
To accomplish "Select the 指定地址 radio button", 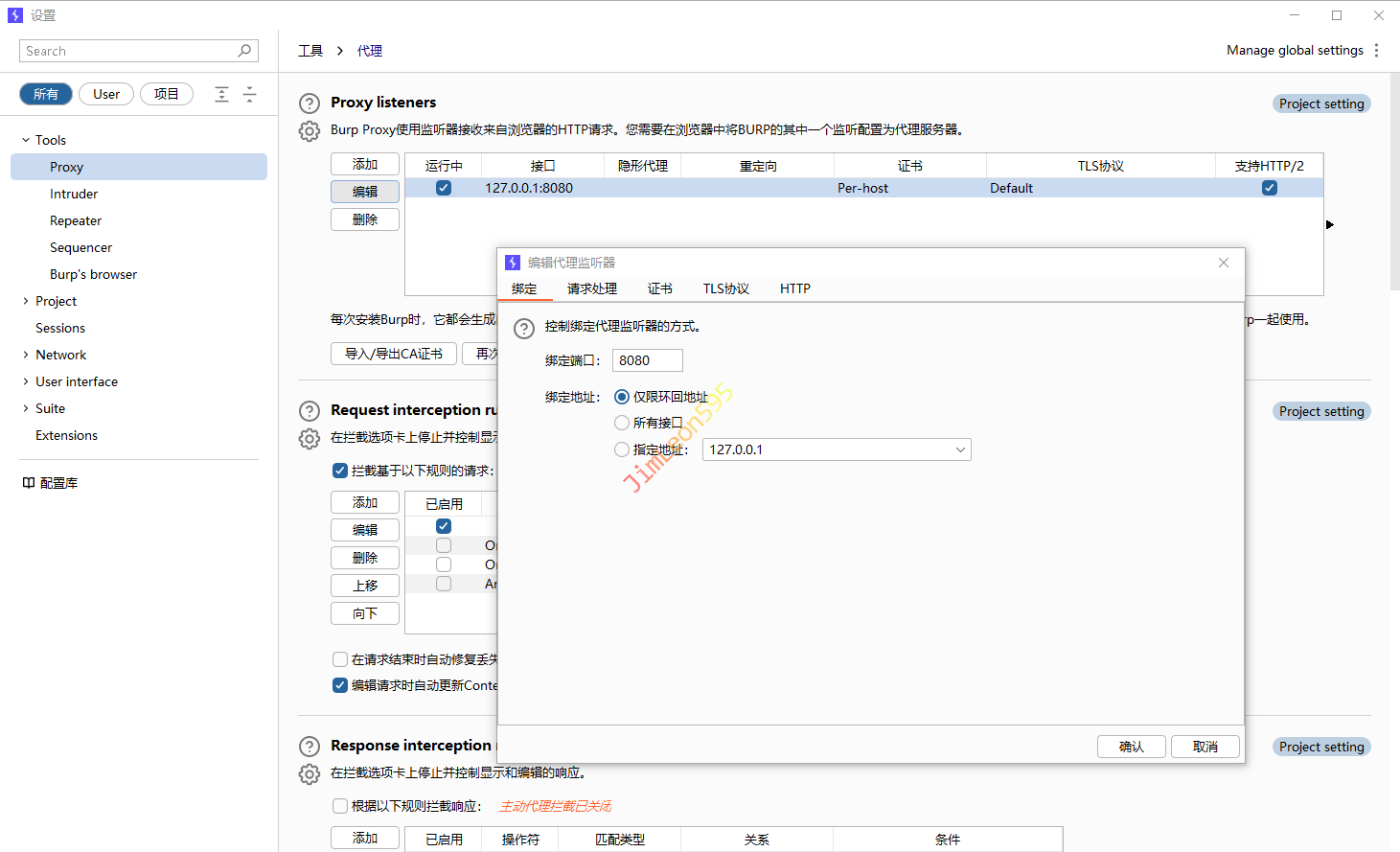I will pos(622,449).
